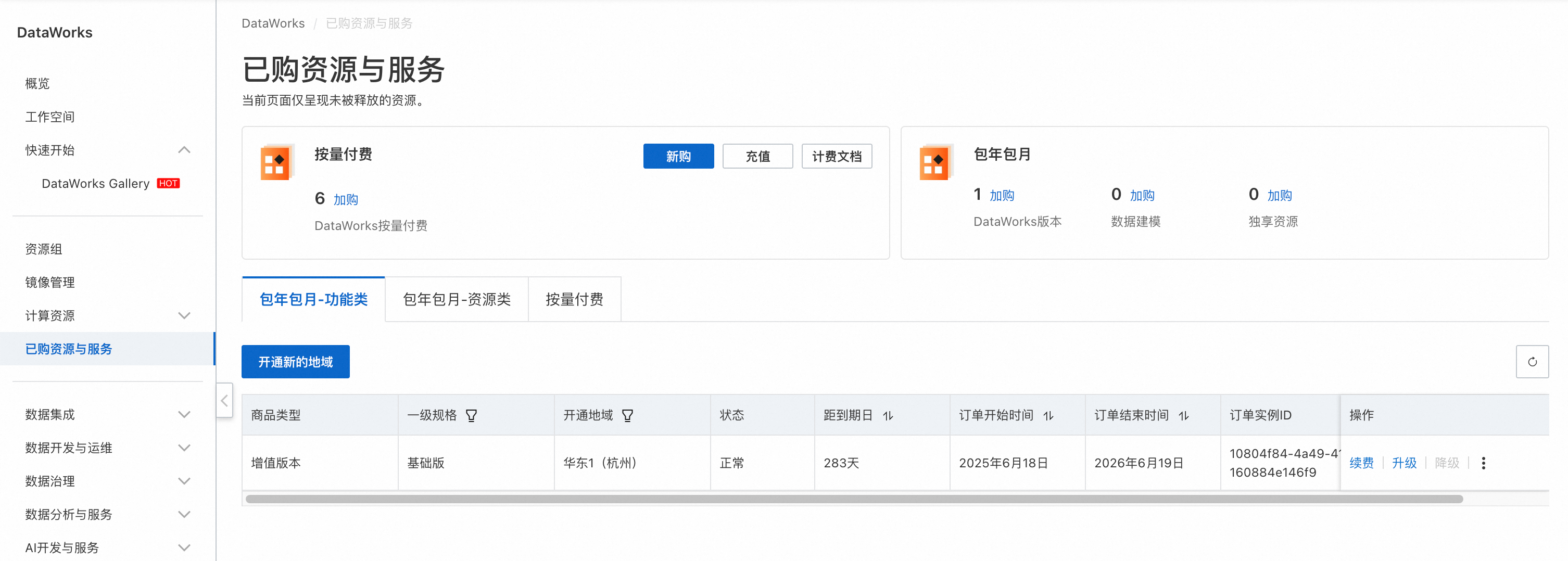This screenshot has height=561, width=1568.
Task: Open DataWorks Gallery in the sidebar
Action: tap(96, 183)
